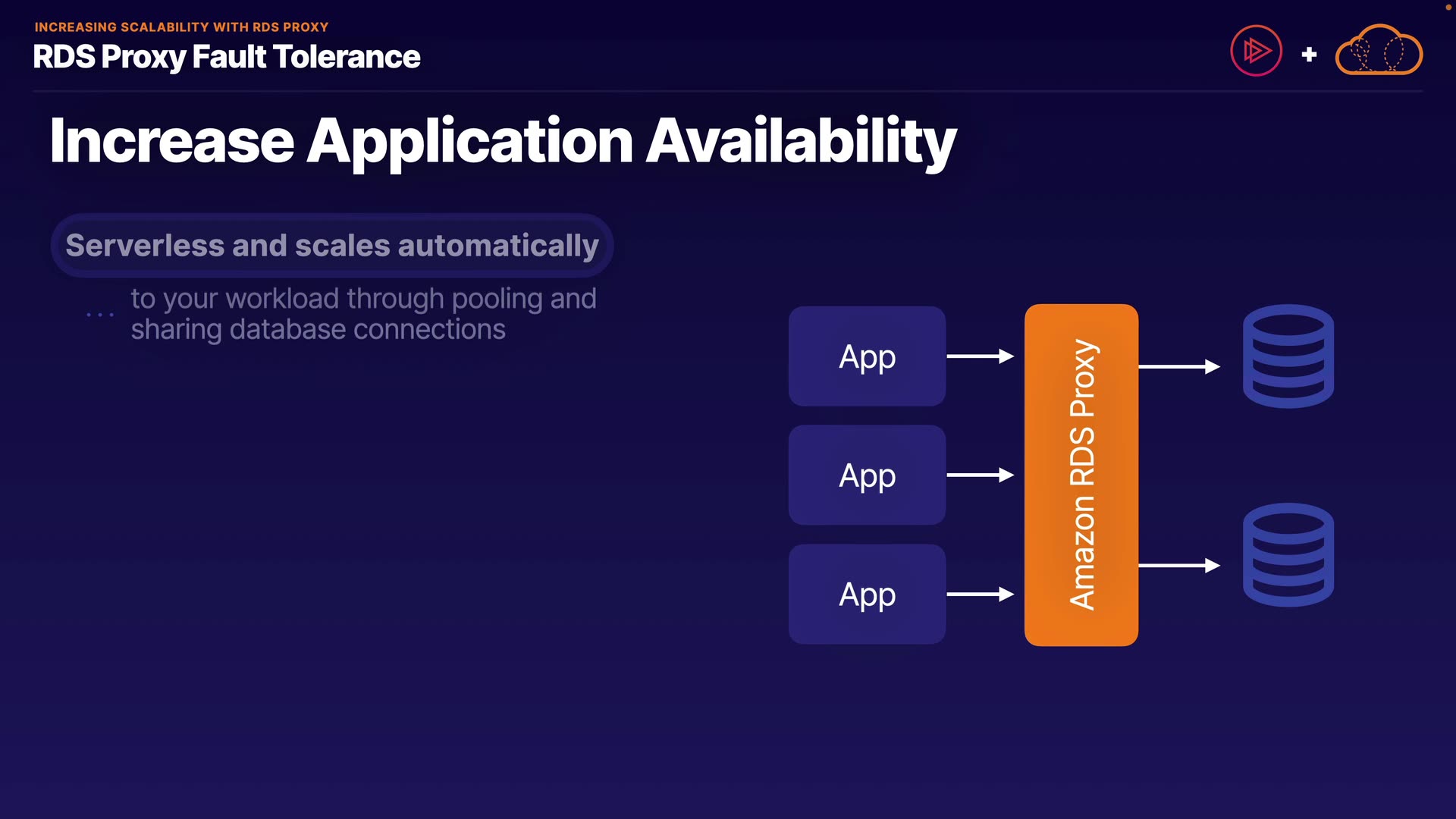Viewport: 1456px width, 819px height.
Task: Click arrow from proxy to top database
Action: coord(1178,367)
